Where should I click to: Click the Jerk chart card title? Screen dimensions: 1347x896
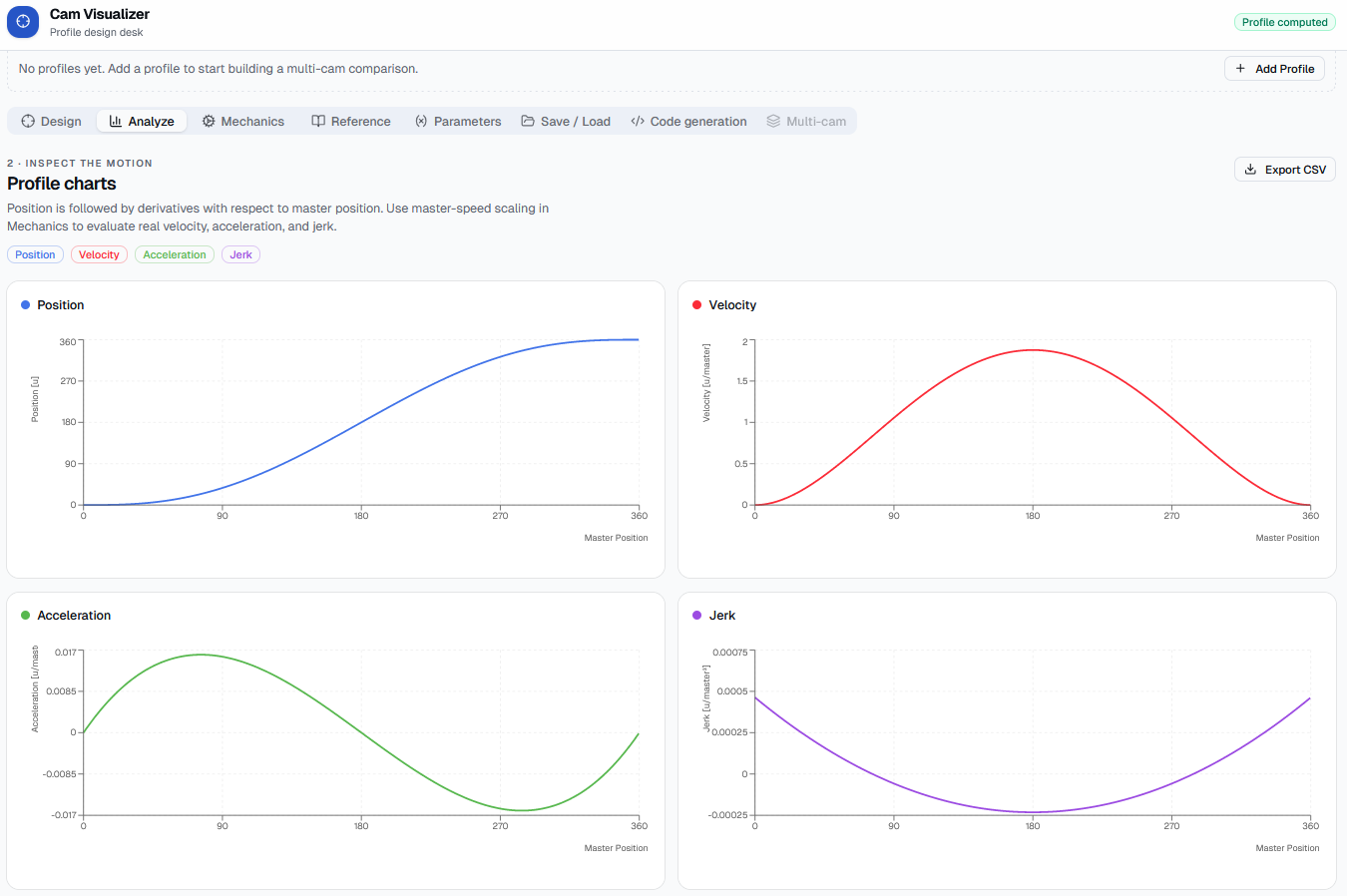coord(722,616)
